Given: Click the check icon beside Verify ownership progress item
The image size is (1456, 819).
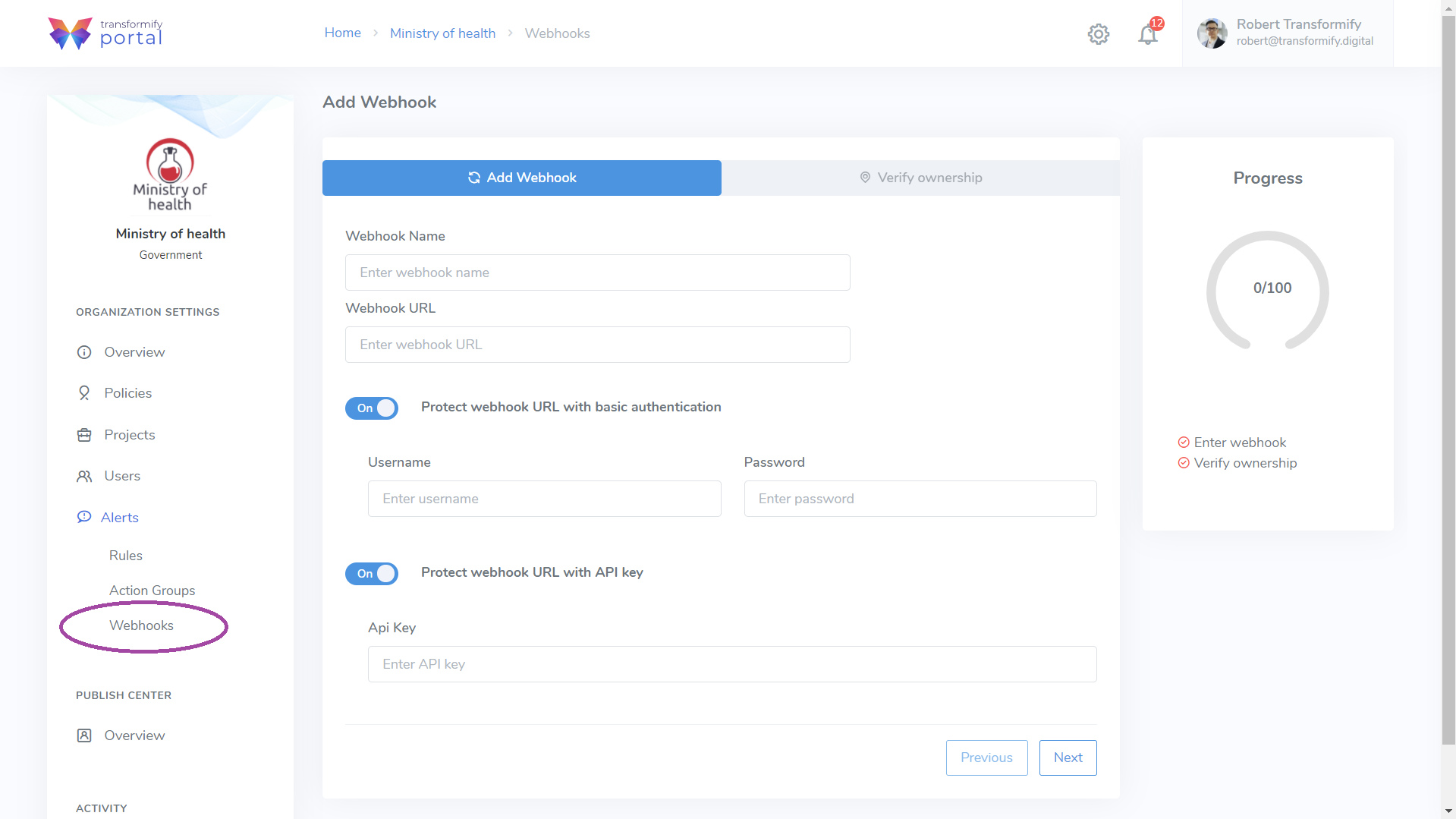Looking at the screenshot, I should (1183, 463).
